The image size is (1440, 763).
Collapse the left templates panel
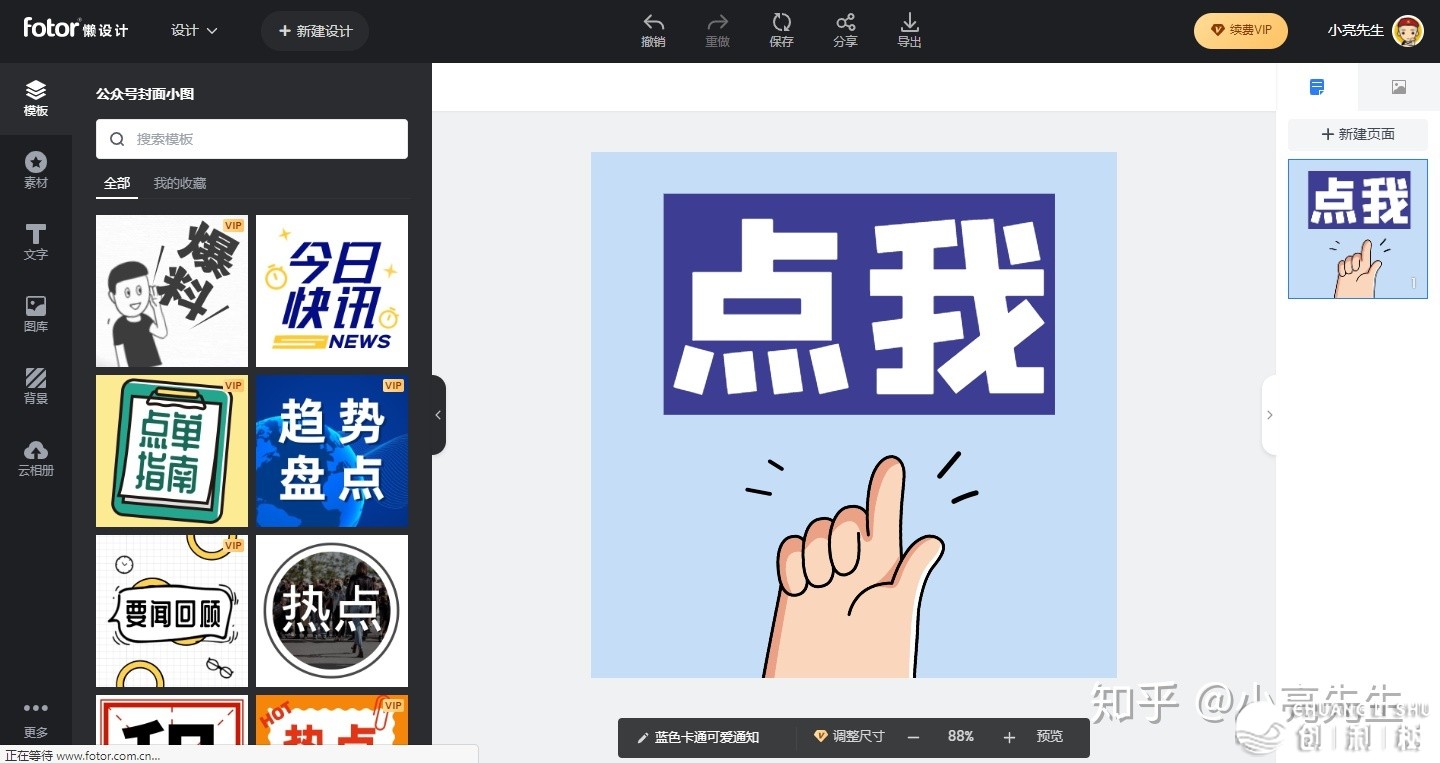(438, 415)
